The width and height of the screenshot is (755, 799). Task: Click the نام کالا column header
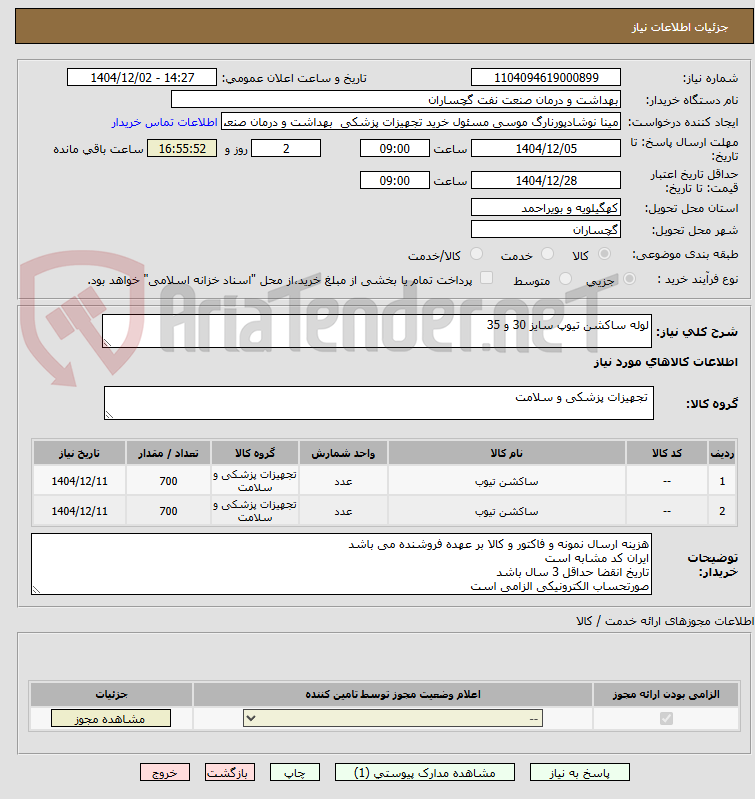pos(506,453)
